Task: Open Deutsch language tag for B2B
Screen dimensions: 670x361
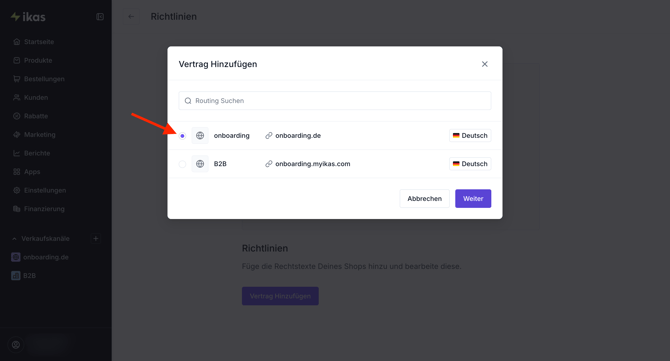Action: point(470,164)
